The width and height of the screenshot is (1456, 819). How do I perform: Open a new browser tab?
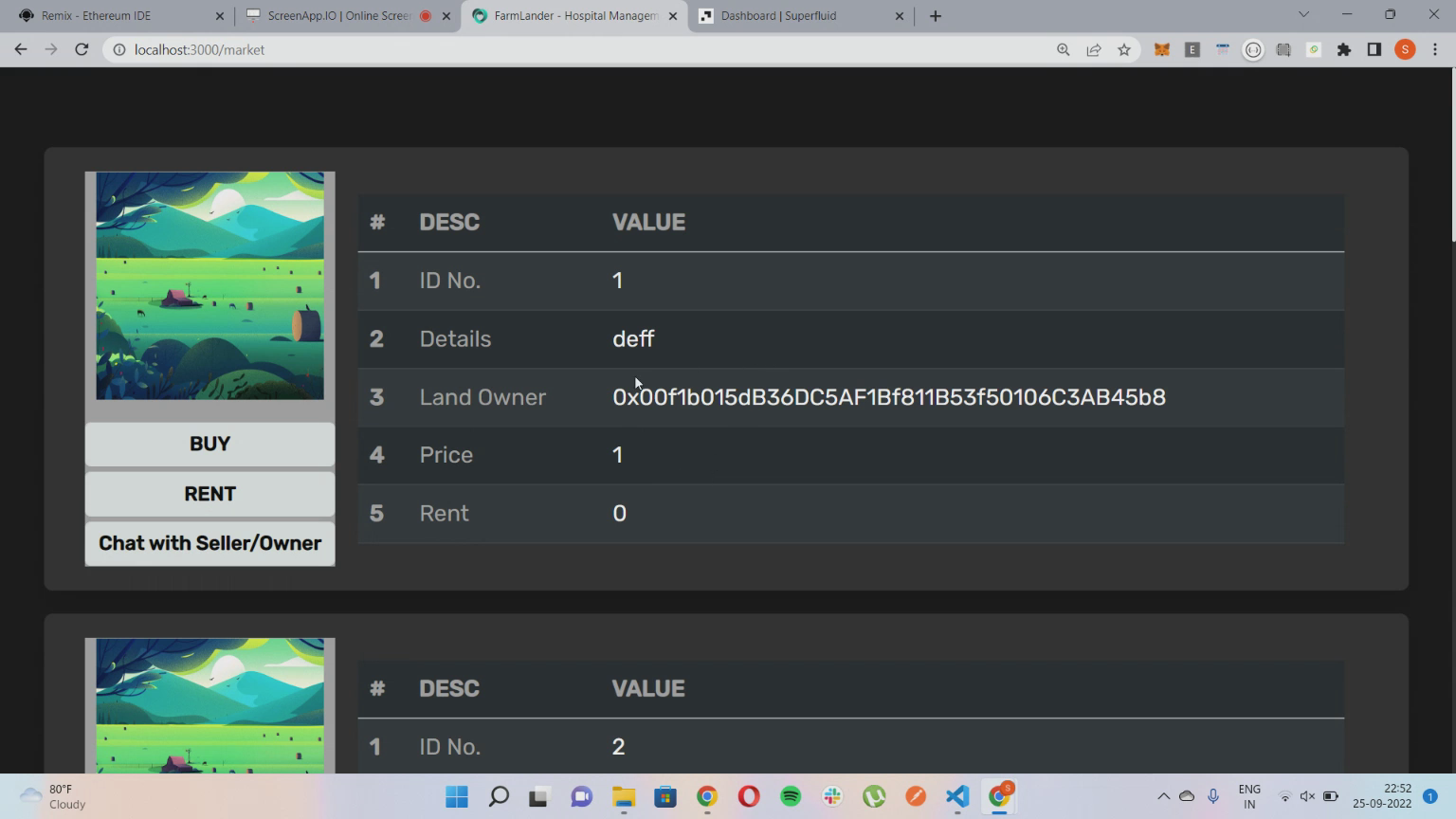coord(936,16)
